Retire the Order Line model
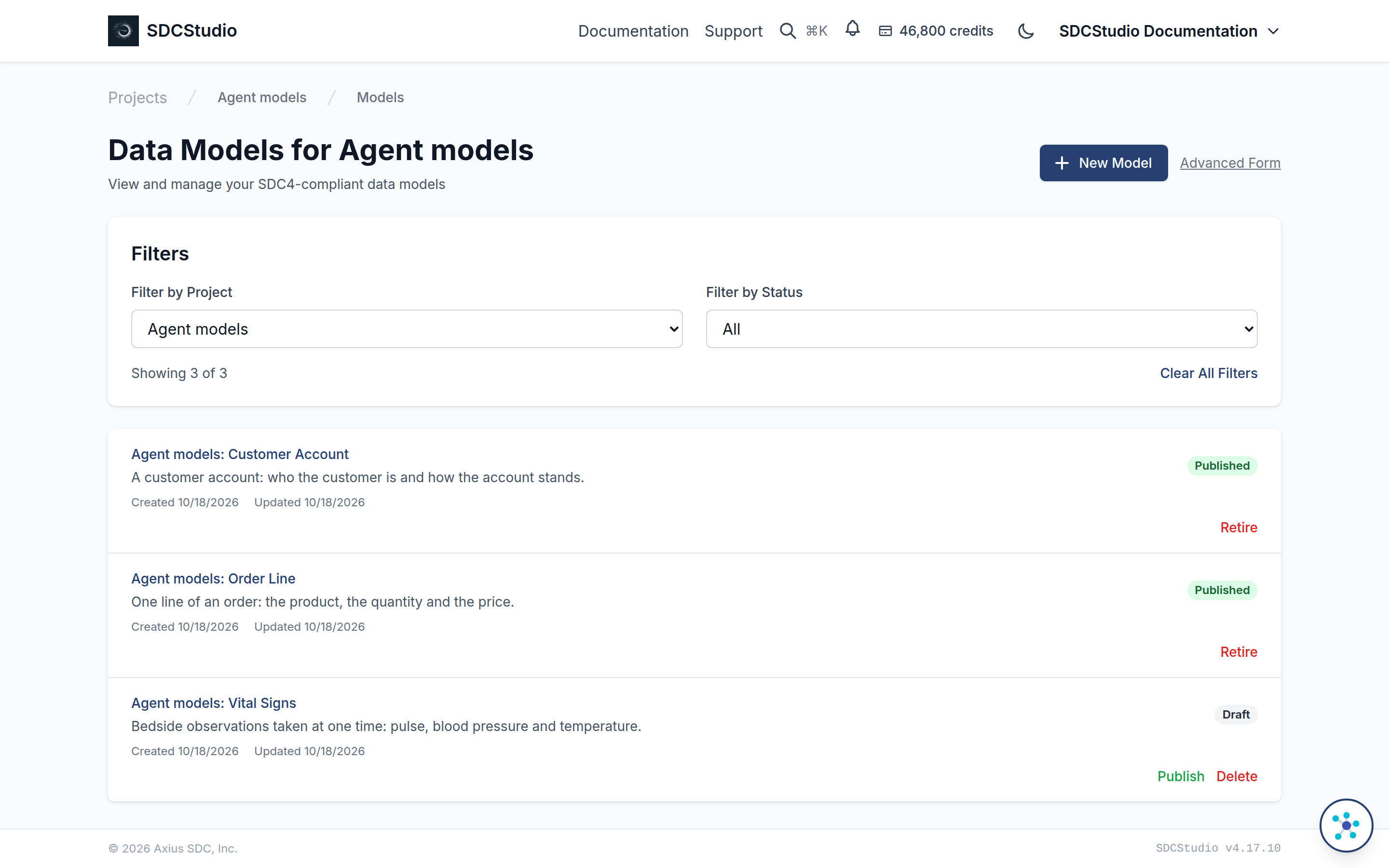The width and height of the screenshot is (1389, 868). (x=1239, y=651)
